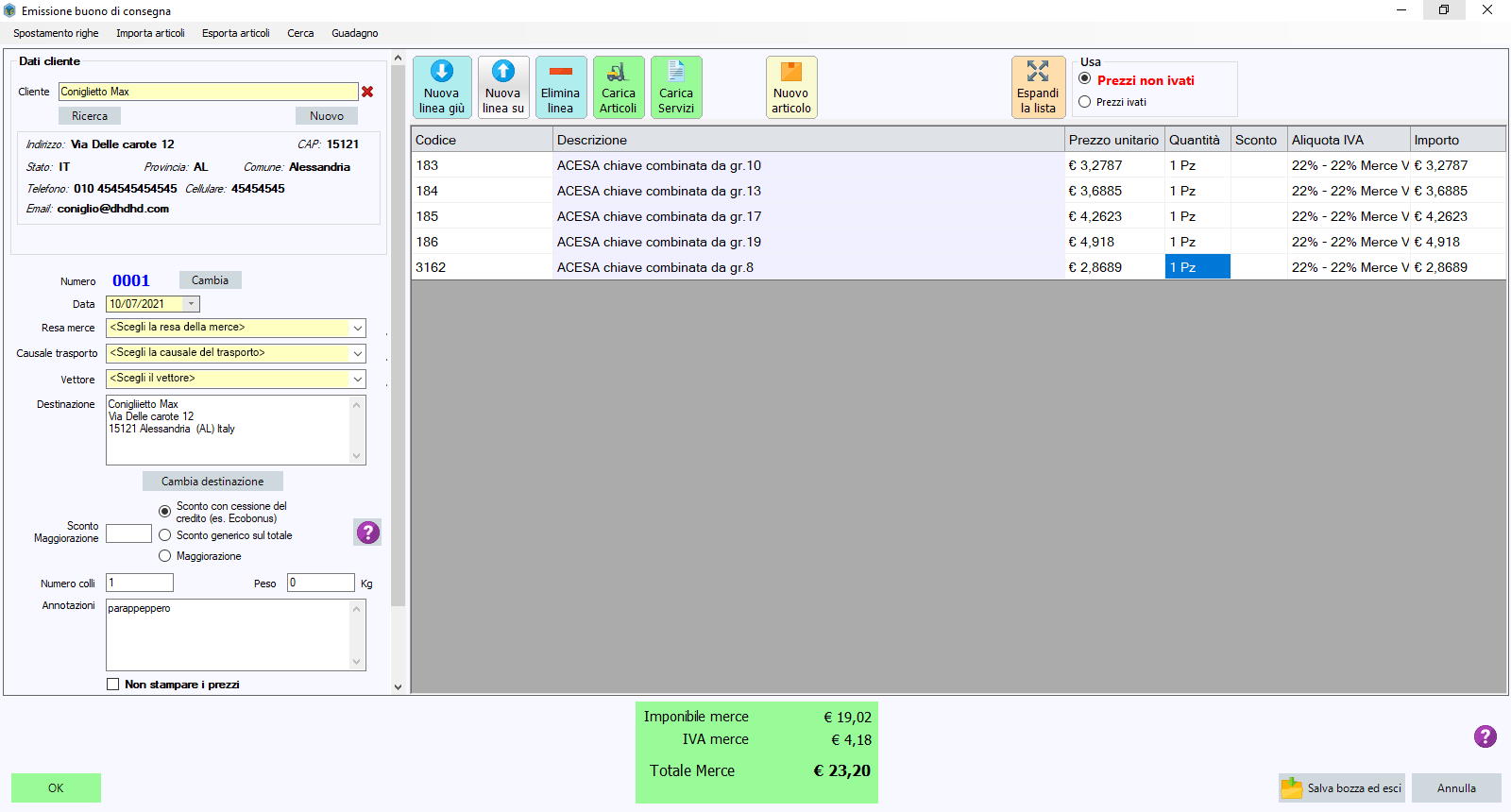Click the Nuova linea giù toolbar icon
The image size is (1511, 812).
[x=441, y=87]
